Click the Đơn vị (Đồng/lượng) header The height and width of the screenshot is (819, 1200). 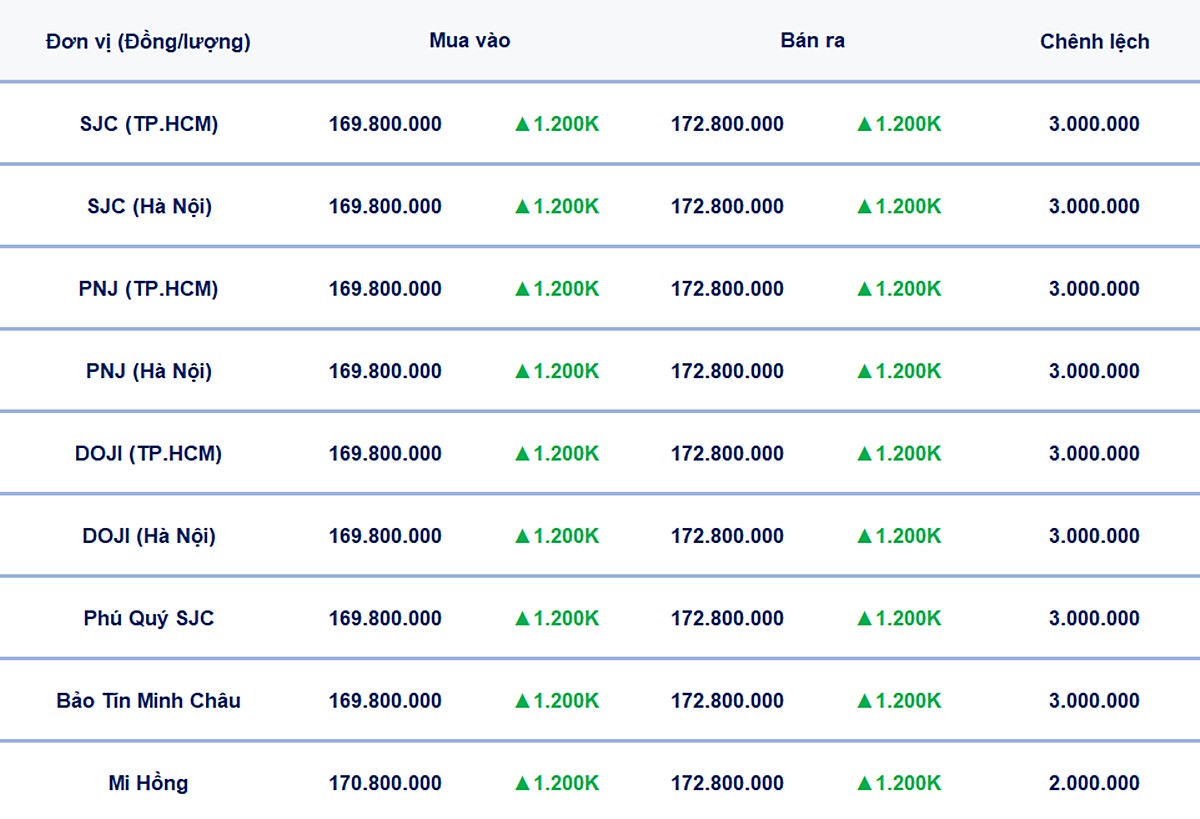pyautogui.click(x=148, y=42)
